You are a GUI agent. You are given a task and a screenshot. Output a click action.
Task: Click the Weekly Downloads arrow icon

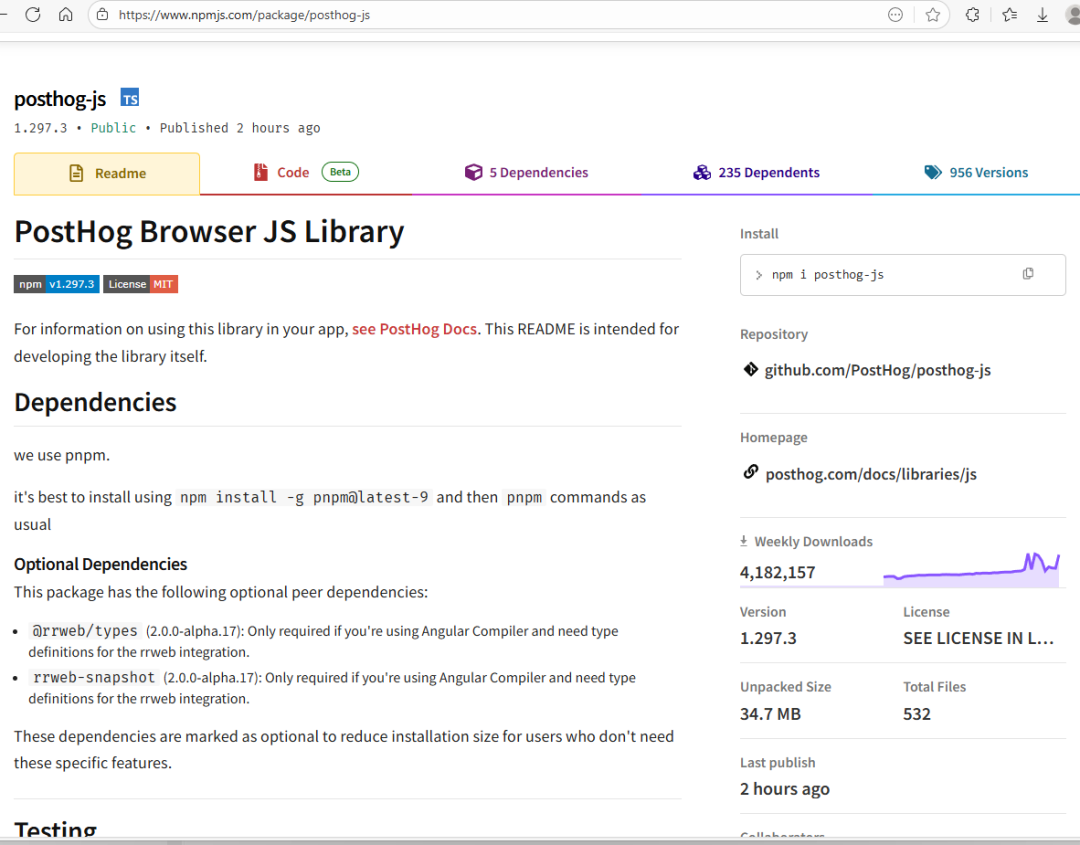point(743,541)
